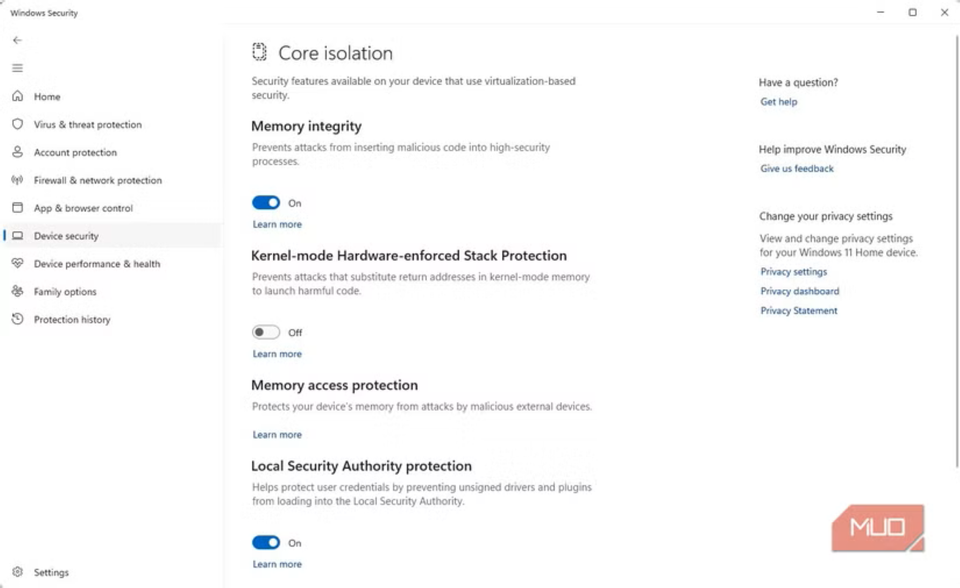
Task: Click the Home house icon
Action: point(17,97)
